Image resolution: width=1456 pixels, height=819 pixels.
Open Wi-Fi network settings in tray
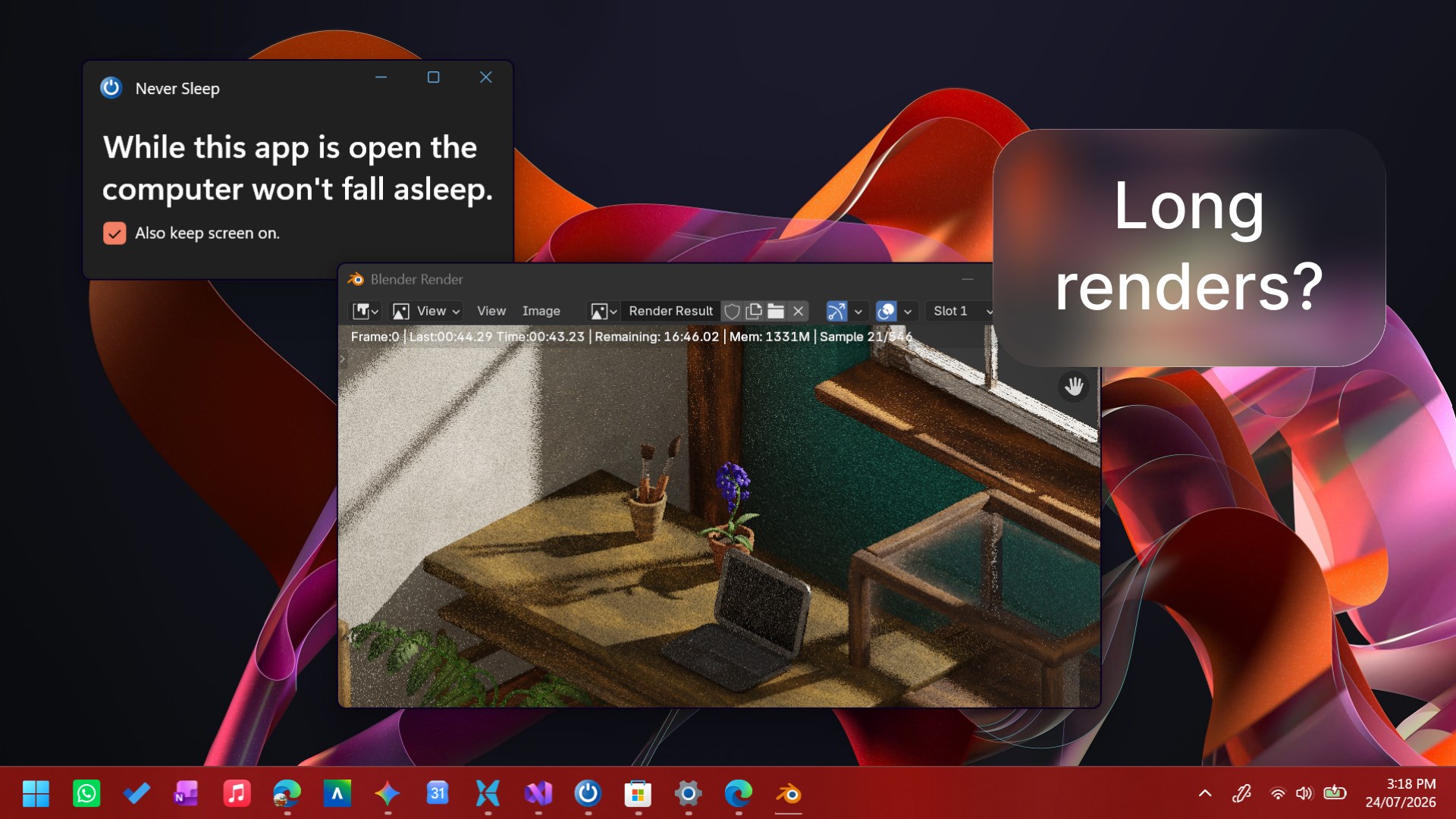click(1278, 794)
